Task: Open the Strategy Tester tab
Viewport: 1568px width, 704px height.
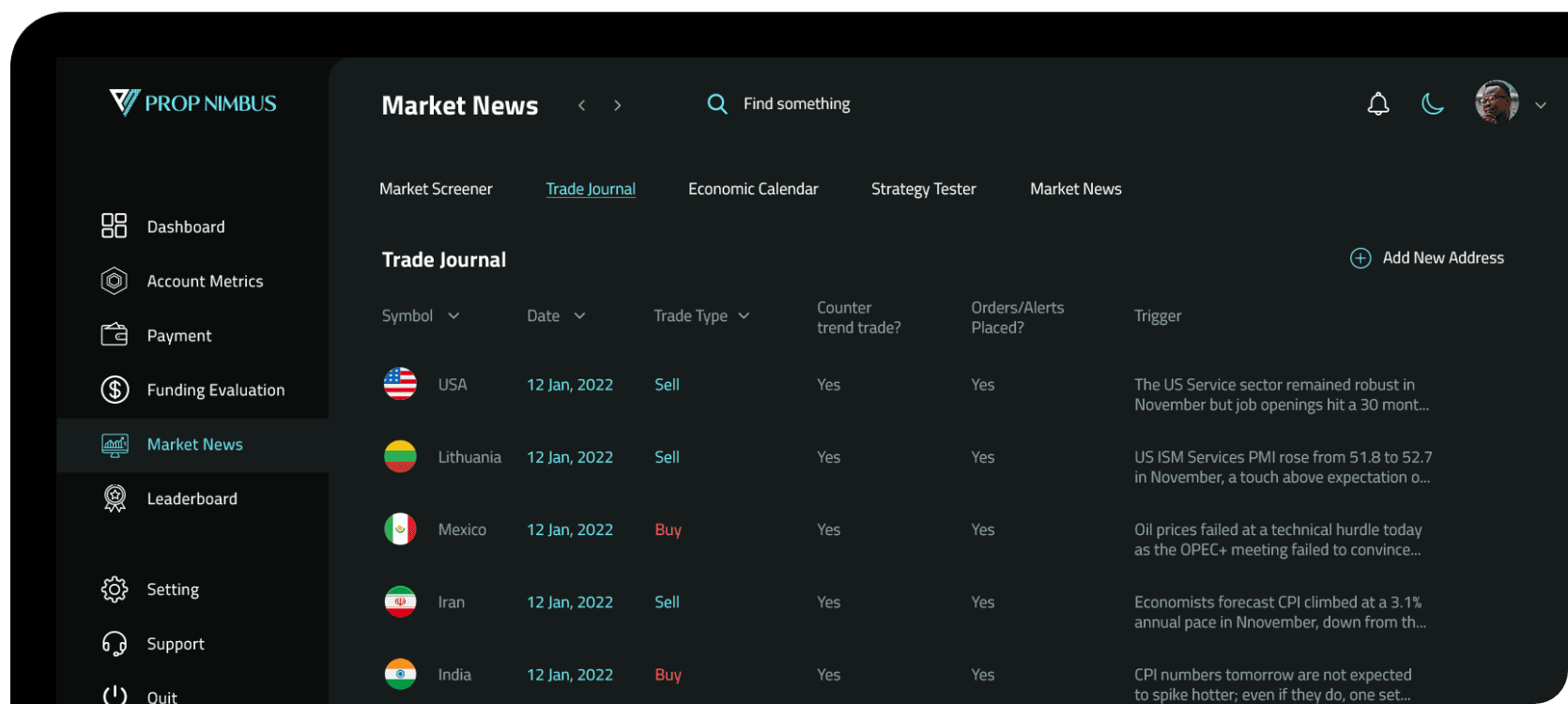Action: point(923,189)
